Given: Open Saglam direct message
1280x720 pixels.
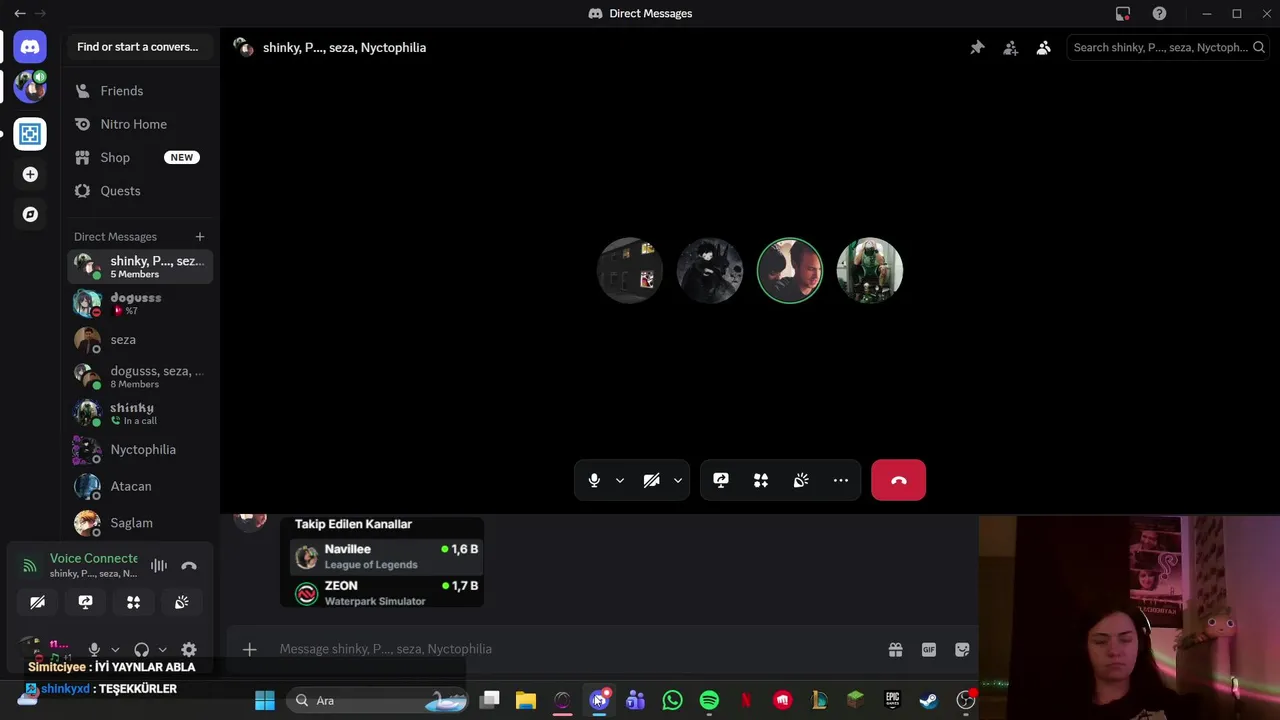Looking at the screenshot, I should coord(140,523).
